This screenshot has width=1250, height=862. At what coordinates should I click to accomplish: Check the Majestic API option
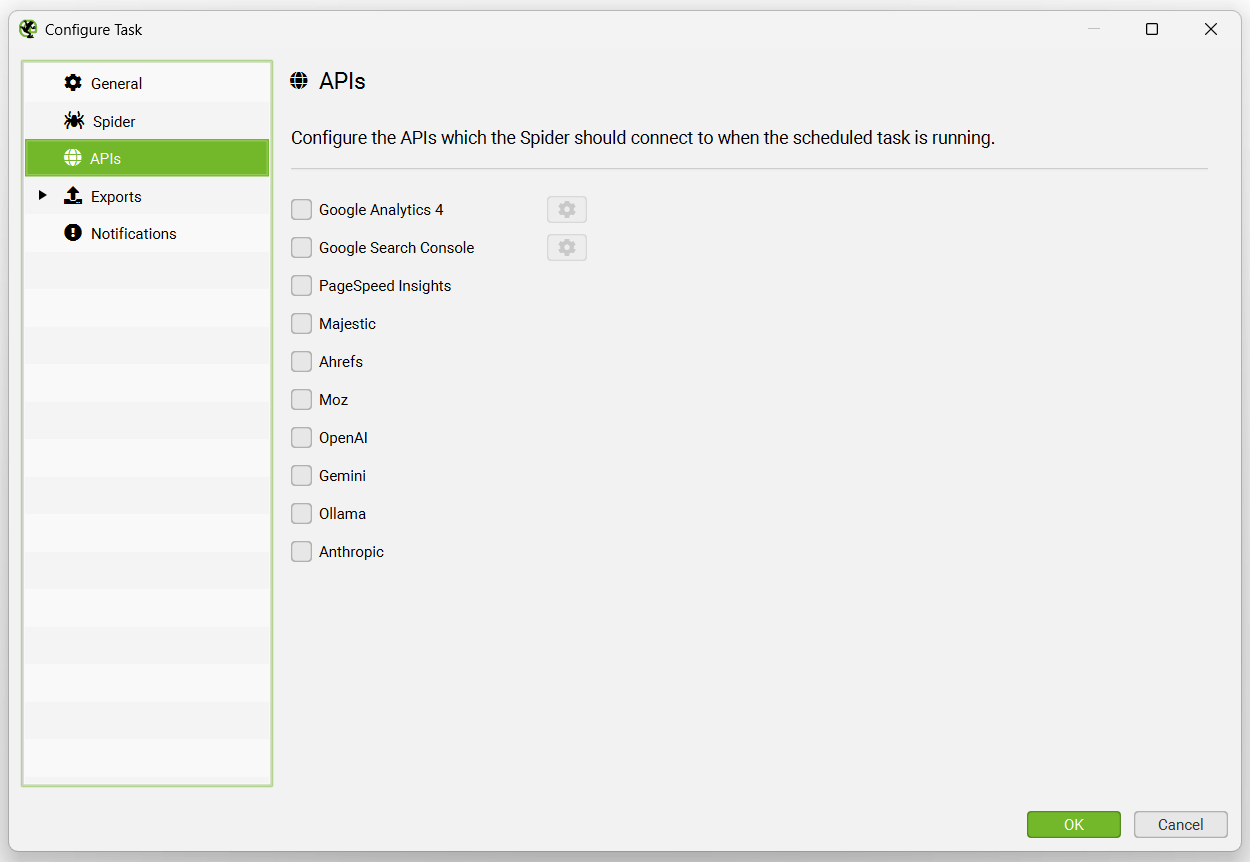click(x=301, y=323)
